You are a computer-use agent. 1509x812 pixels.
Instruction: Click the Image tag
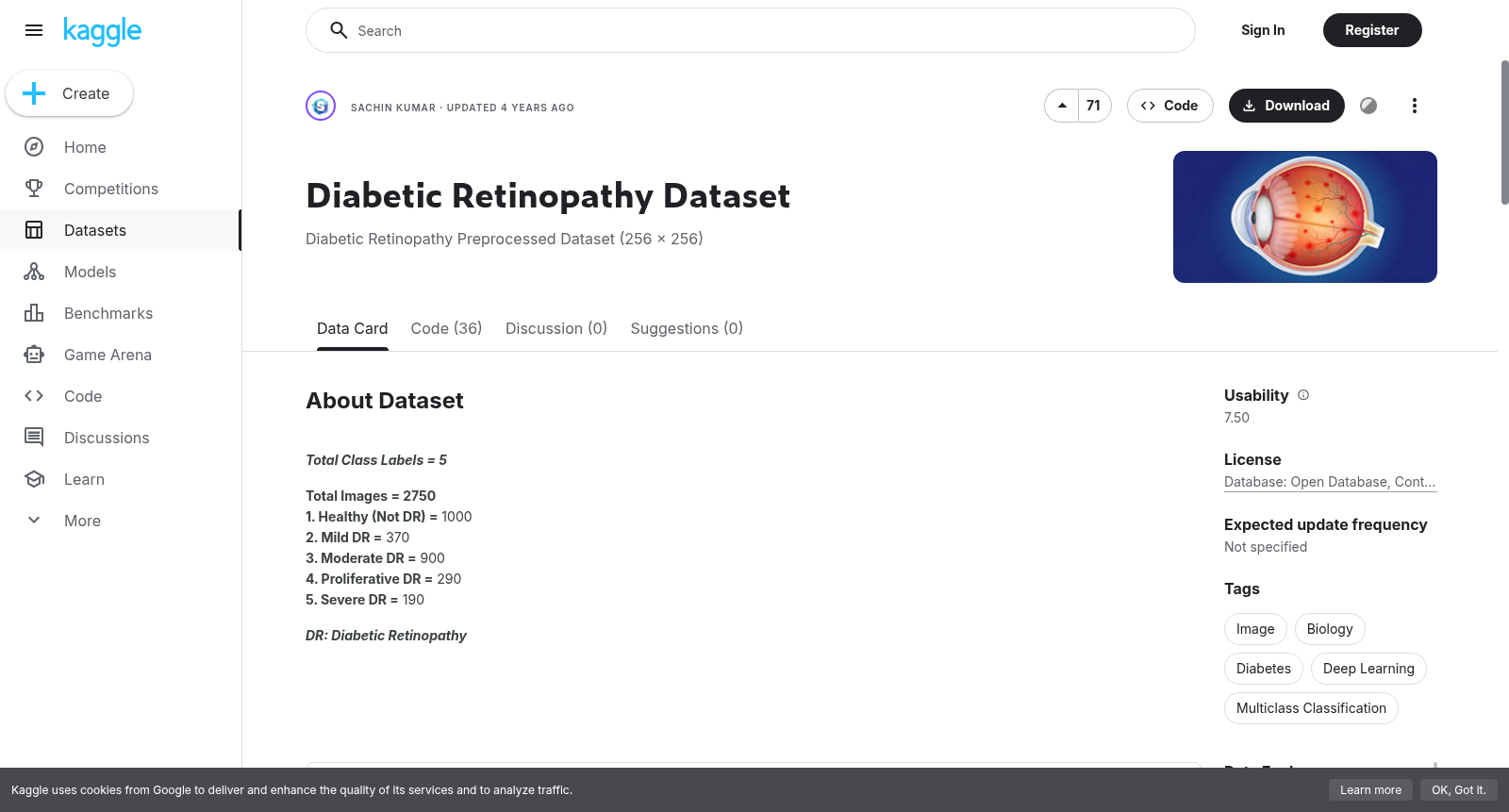pos(1255,629)
